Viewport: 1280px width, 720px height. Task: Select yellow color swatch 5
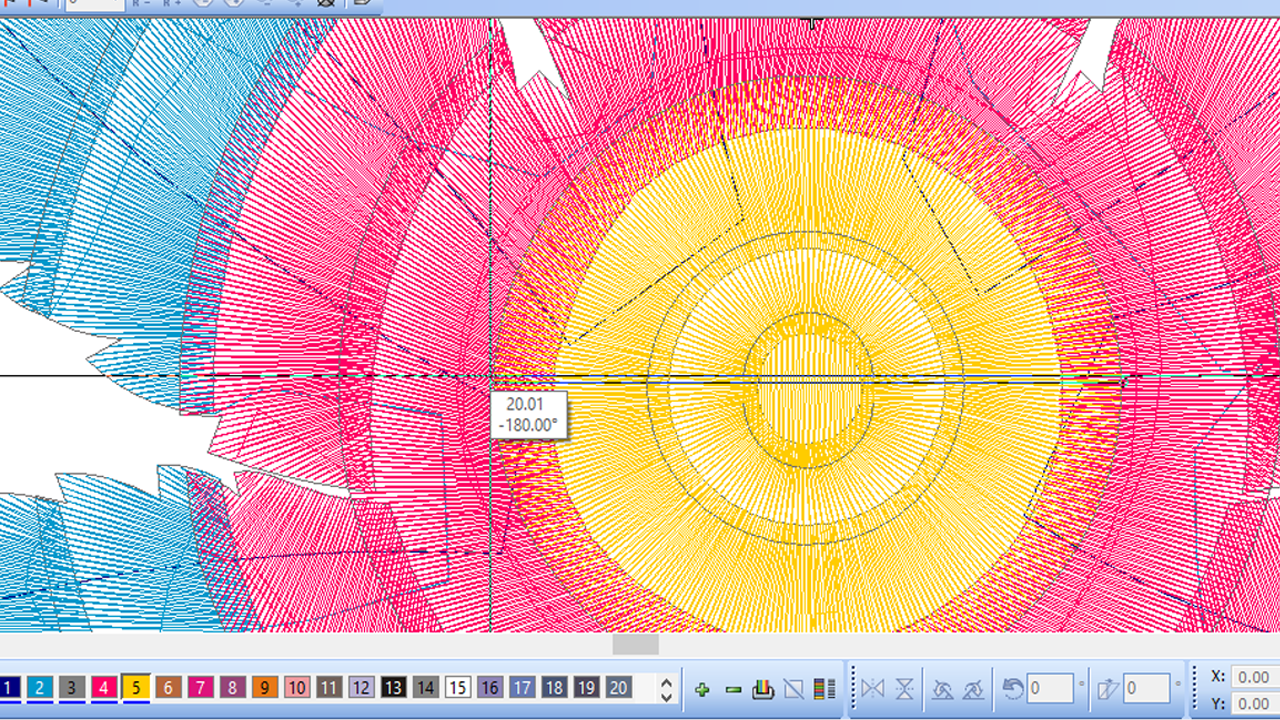tap(136, 688)
